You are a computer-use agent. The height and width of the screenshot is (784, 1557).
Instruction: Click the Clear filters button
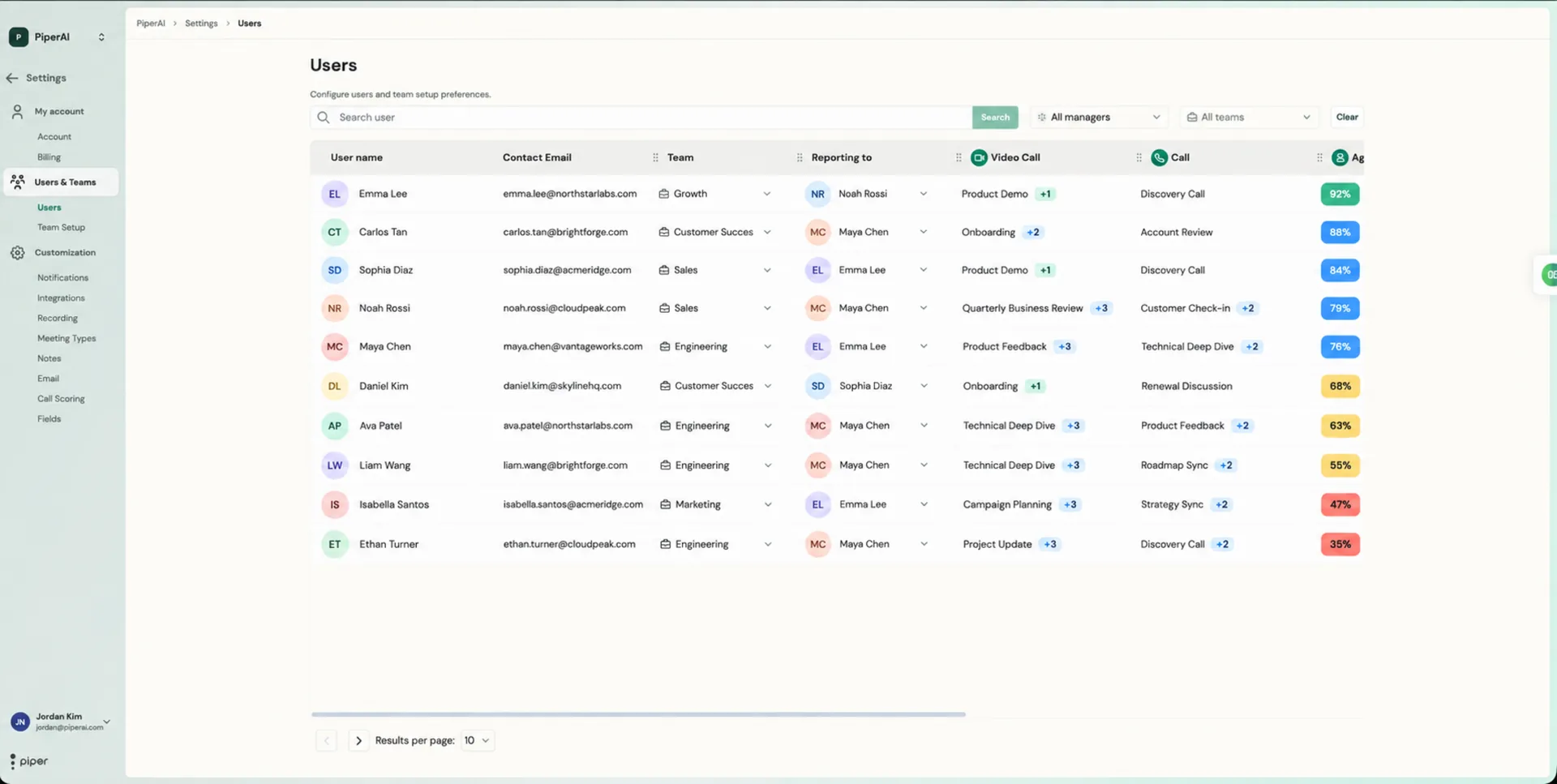point(1347,117)
